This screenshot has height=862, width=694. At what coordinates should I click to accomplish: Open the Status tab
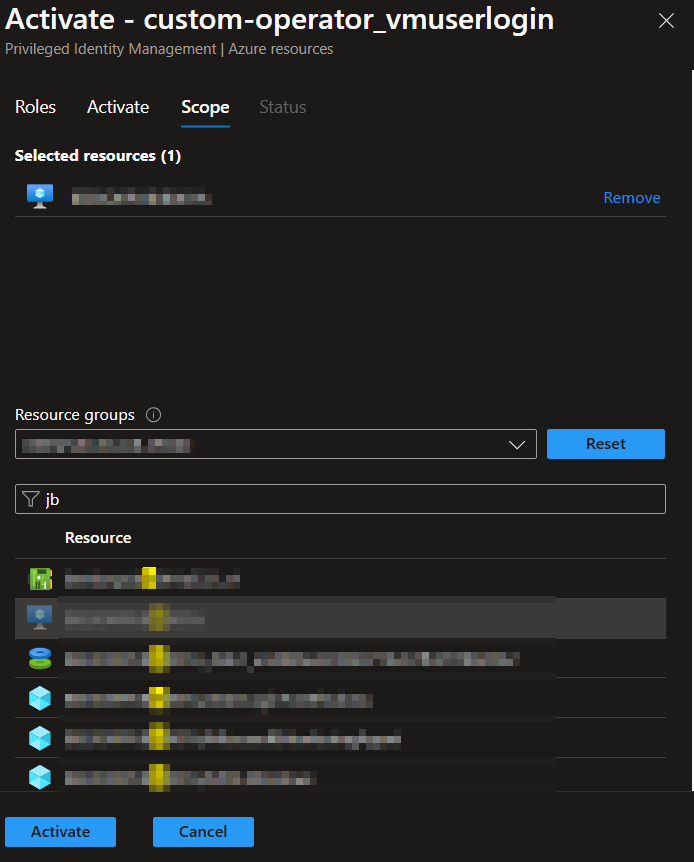tap(283, 107)
